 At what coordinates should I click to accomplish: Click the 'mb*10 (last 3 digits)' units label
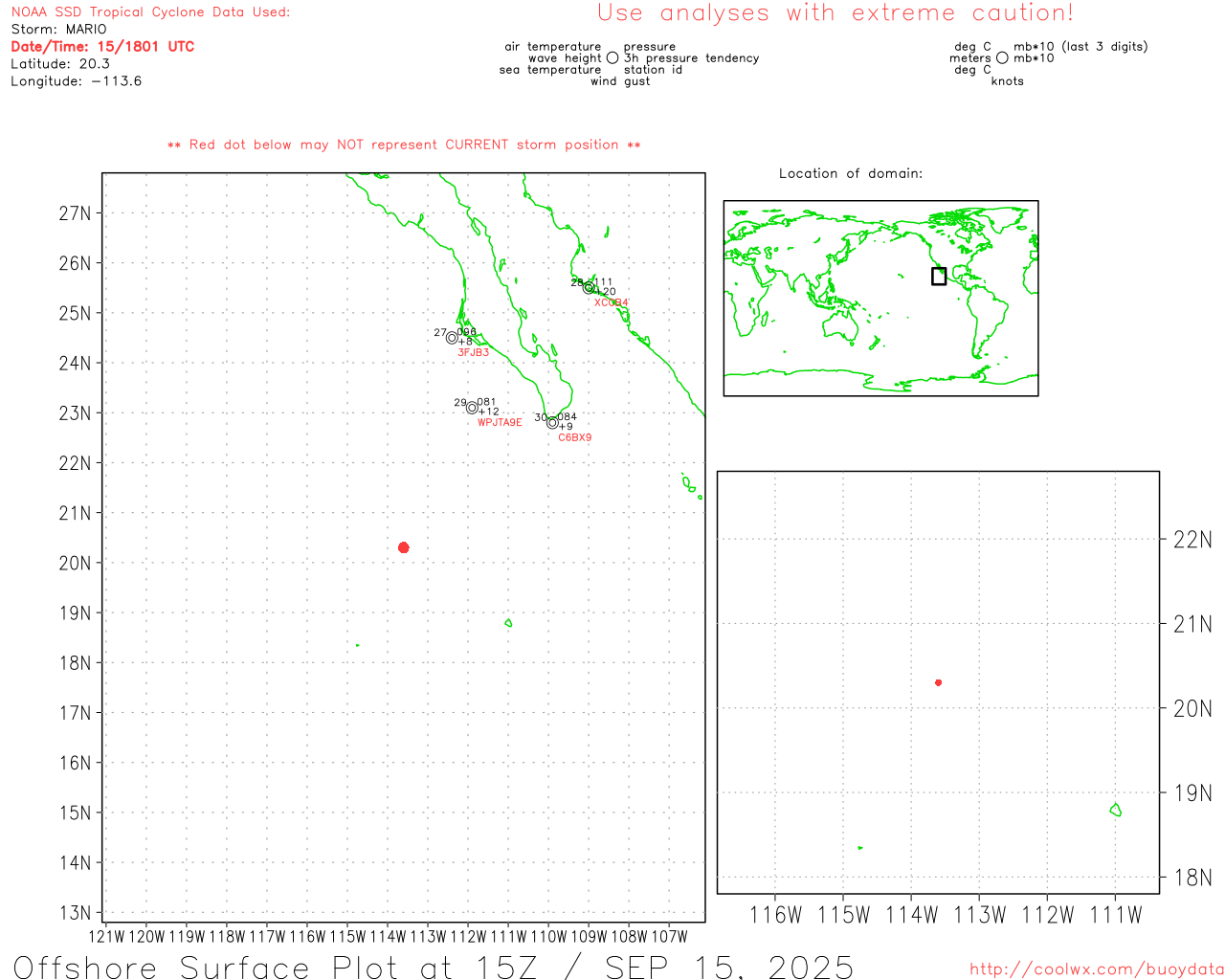pos(1080,46)
